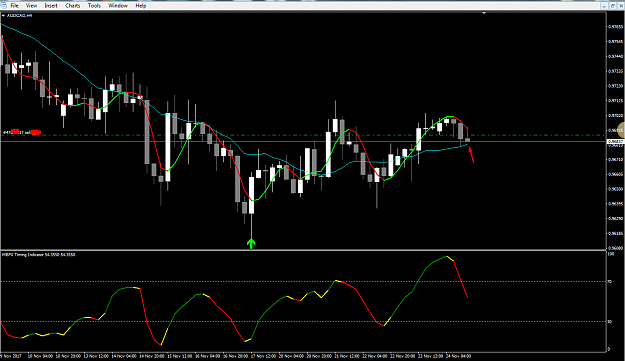Click the 14 Nov 20:00 time axis label
Viewport: 625px width, 361px height.
[152, 356]
